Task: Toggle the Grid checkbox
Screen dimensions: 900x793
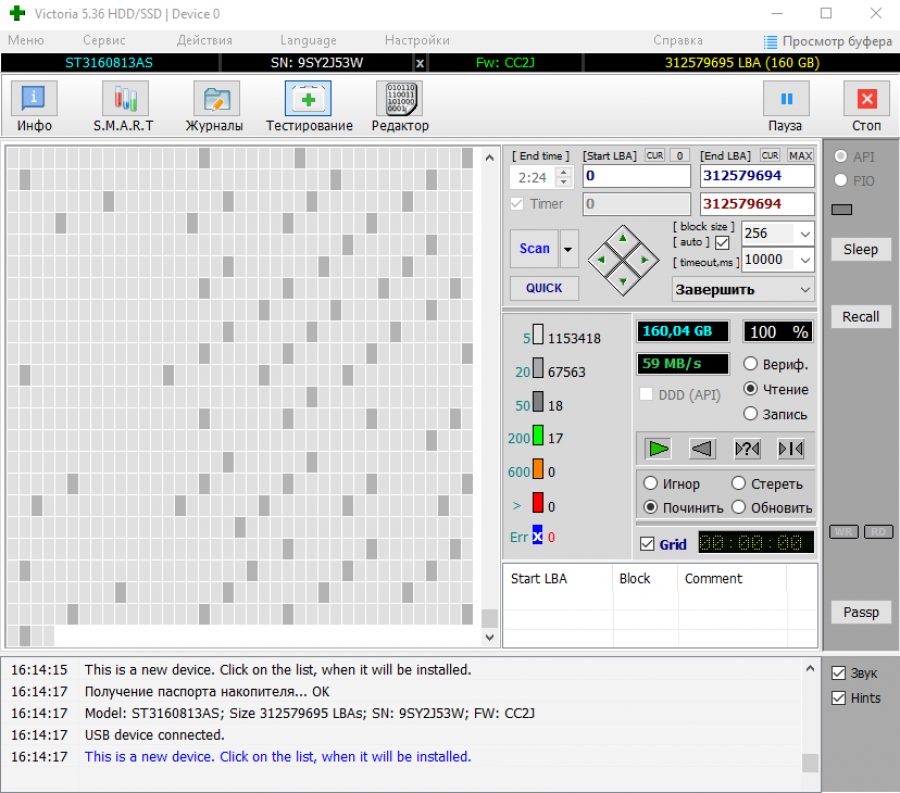Action: click(x=647, y=544)
